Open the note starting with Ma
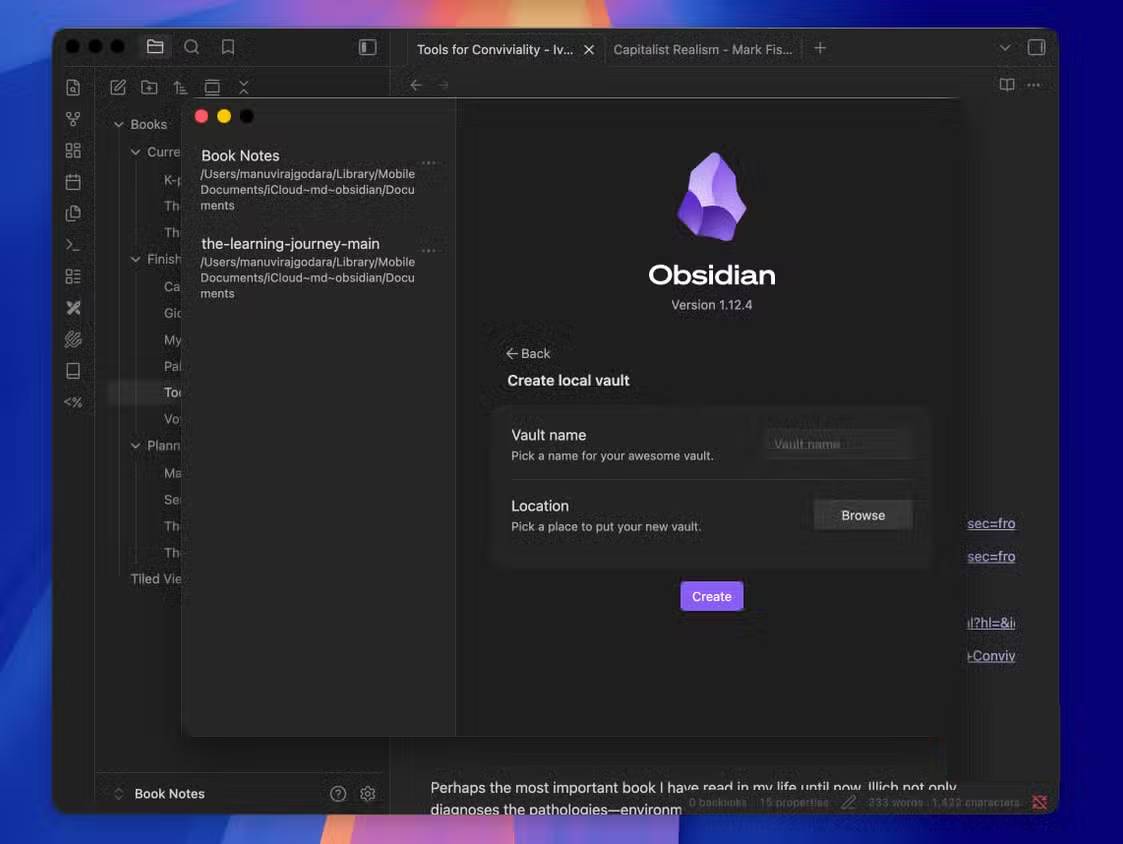 (x=172, y=473)
